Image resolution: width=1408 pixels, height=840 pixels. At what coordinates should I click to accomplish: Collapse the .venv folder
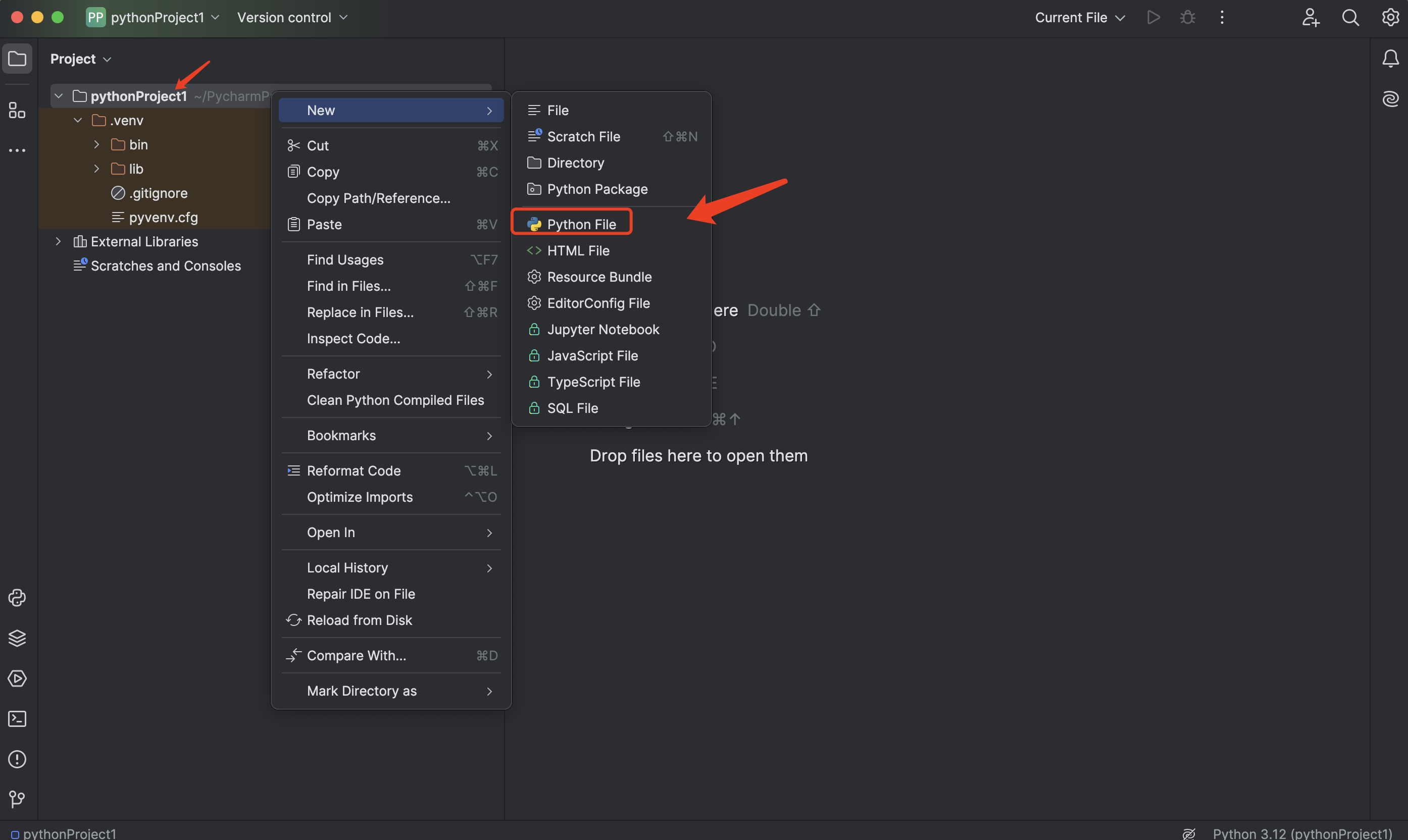[x=78, y=121]
